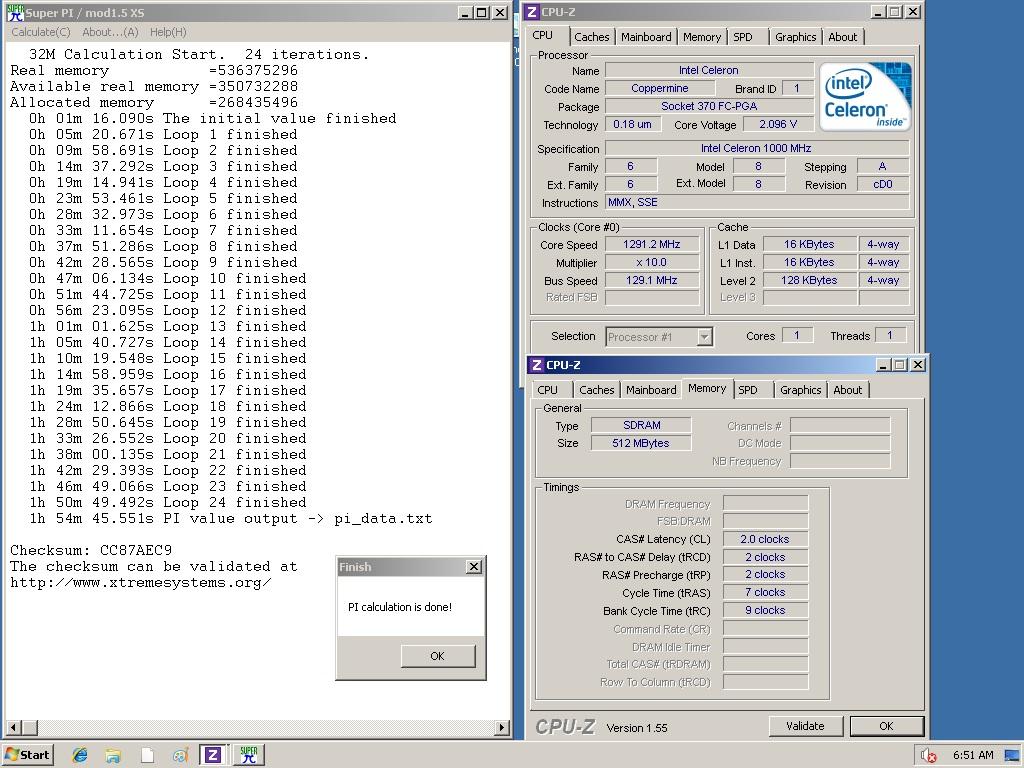Close the Finish dialog with X
Screen dimensions: 1024x768
pos(475,567)
